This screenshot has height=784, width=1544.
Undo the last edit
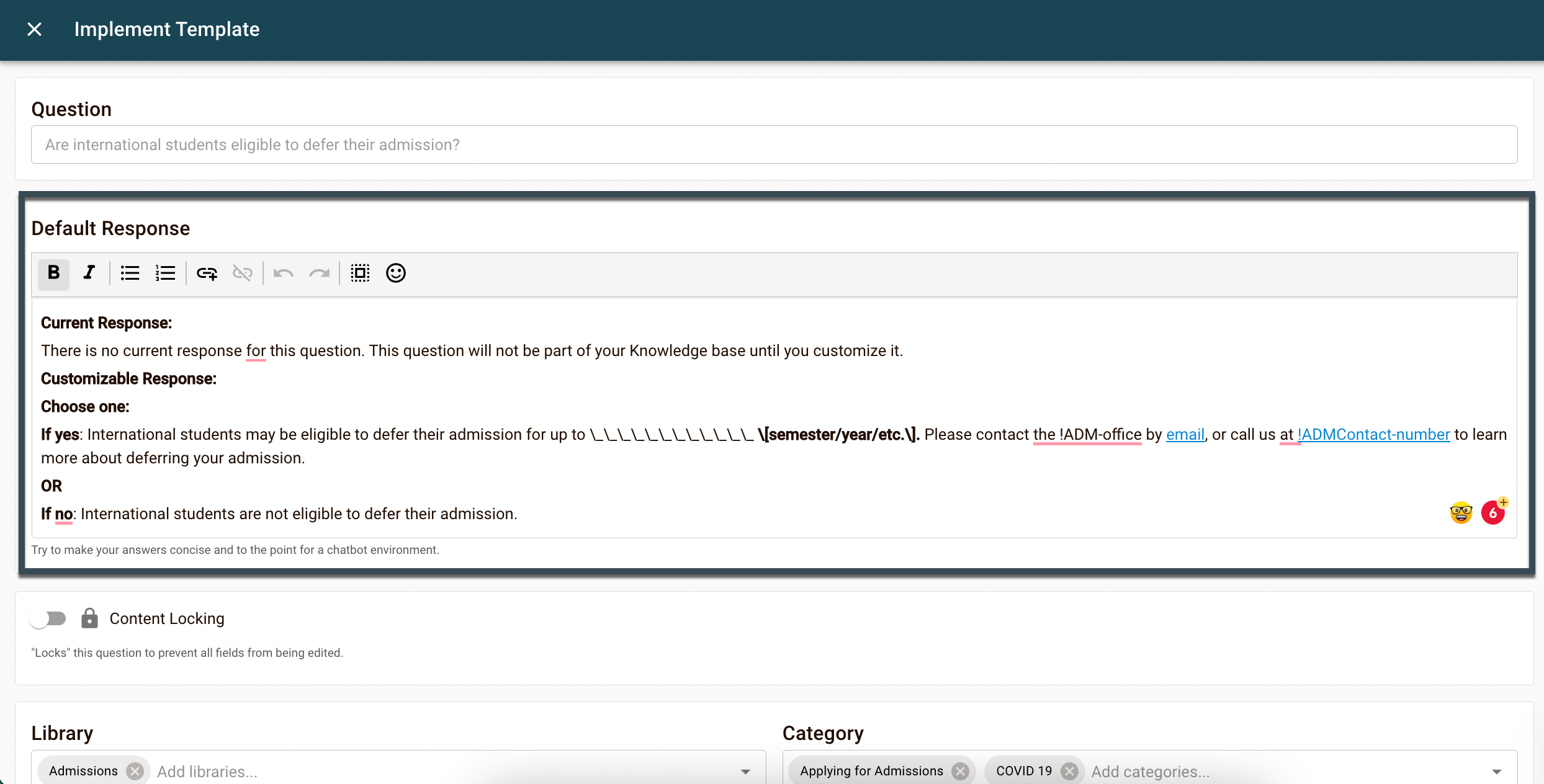pos(284,273)
